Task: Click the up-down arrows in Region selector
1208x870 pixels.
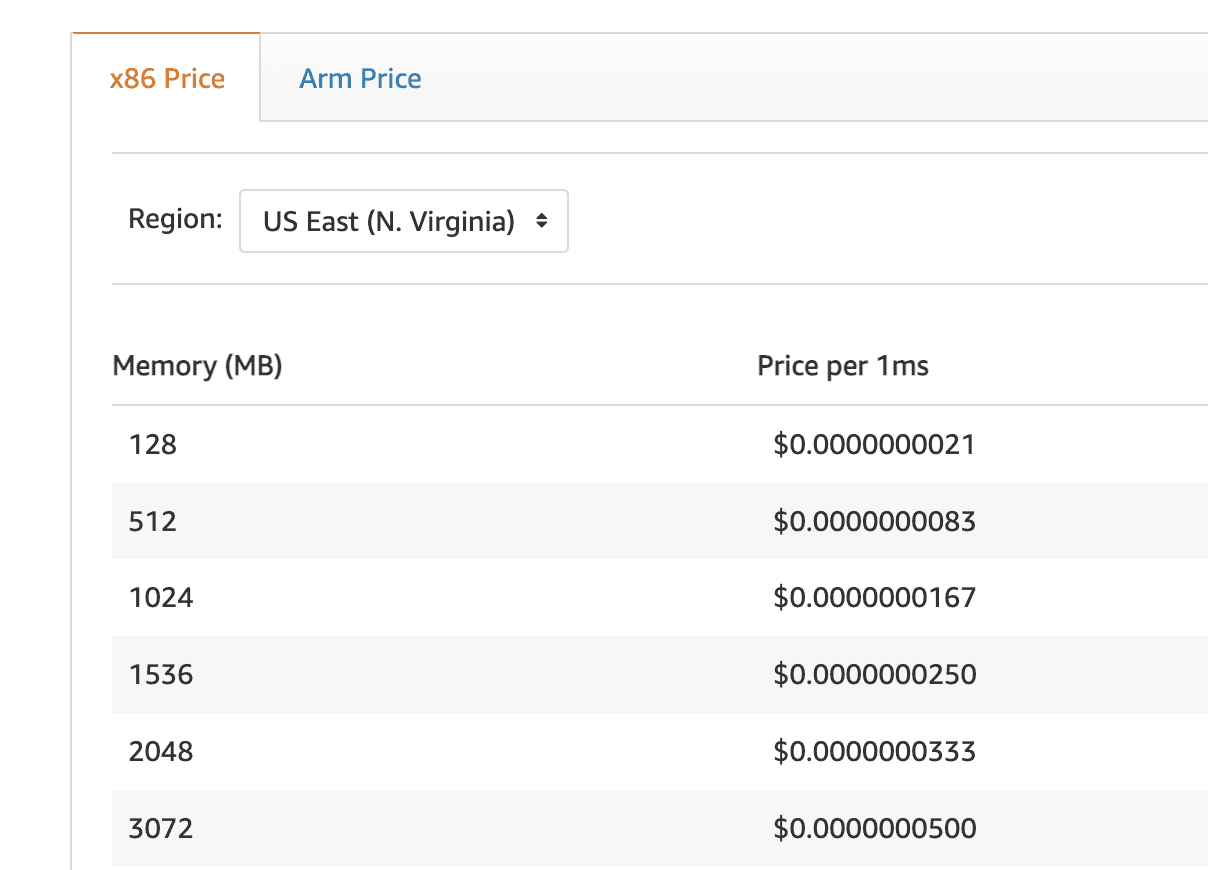Action: (x=541, y=221)
